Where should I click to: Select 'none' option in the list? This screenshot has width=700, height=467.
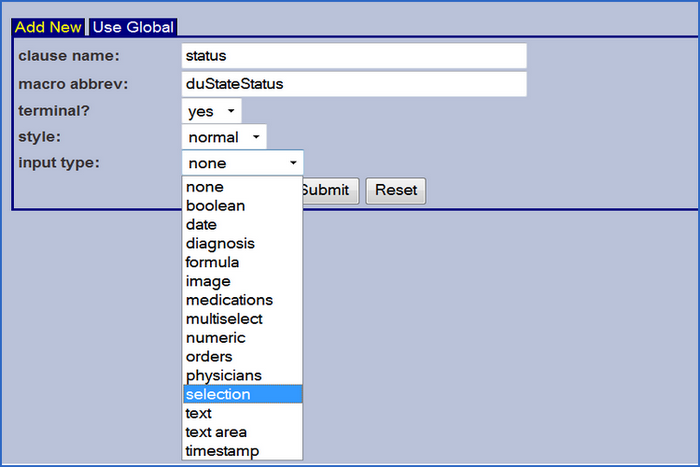click(242, 187)
